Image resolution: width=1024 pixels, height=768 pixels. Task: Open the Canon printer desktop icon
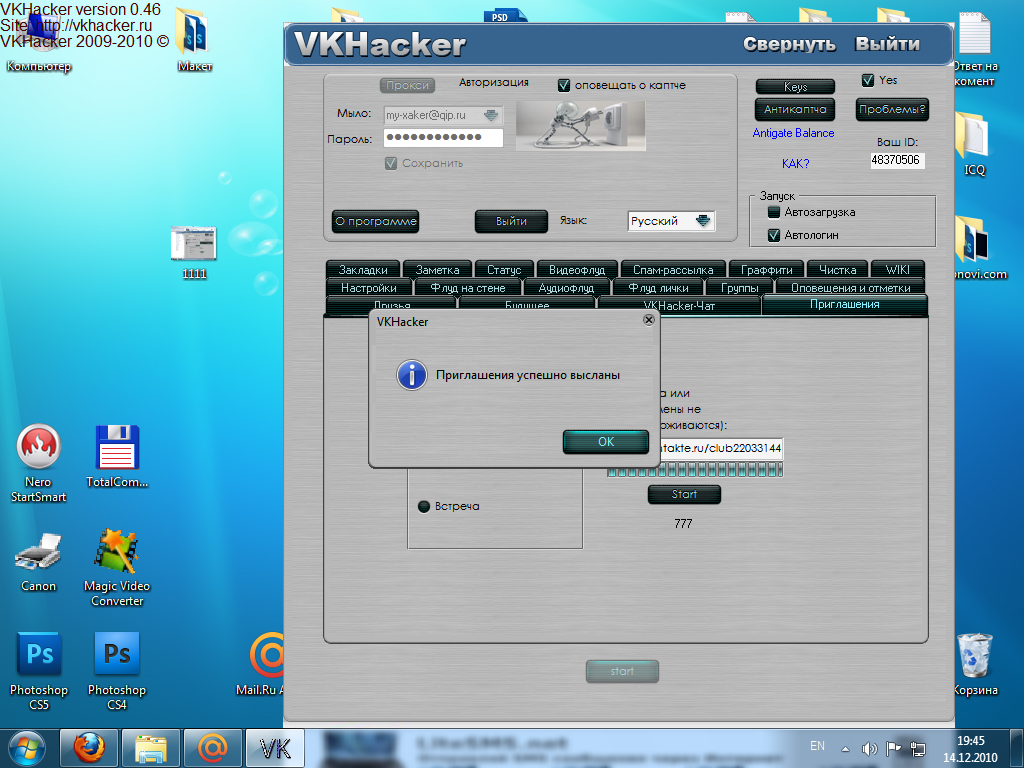[x=39, y=562]
